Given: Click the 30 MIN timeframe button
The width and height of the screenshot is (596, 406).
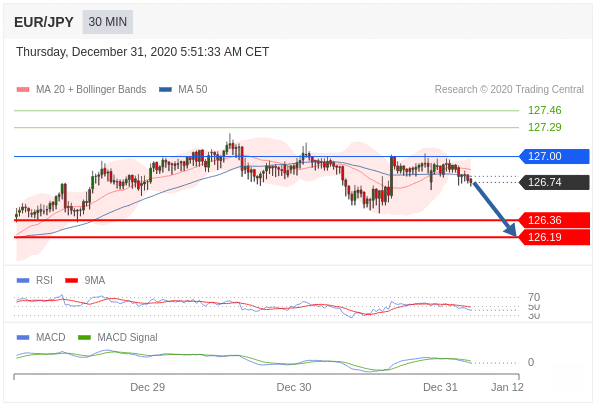Looking at the screenshot, I should (108, 22).
